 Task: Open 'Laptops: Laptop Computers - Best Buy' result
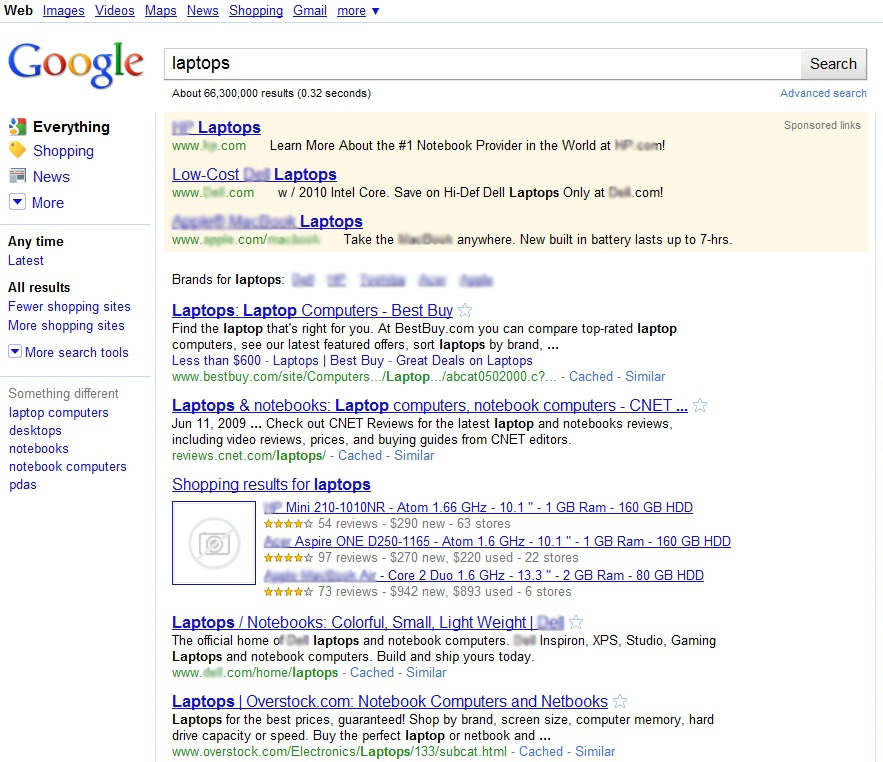[x=313, y=310]
